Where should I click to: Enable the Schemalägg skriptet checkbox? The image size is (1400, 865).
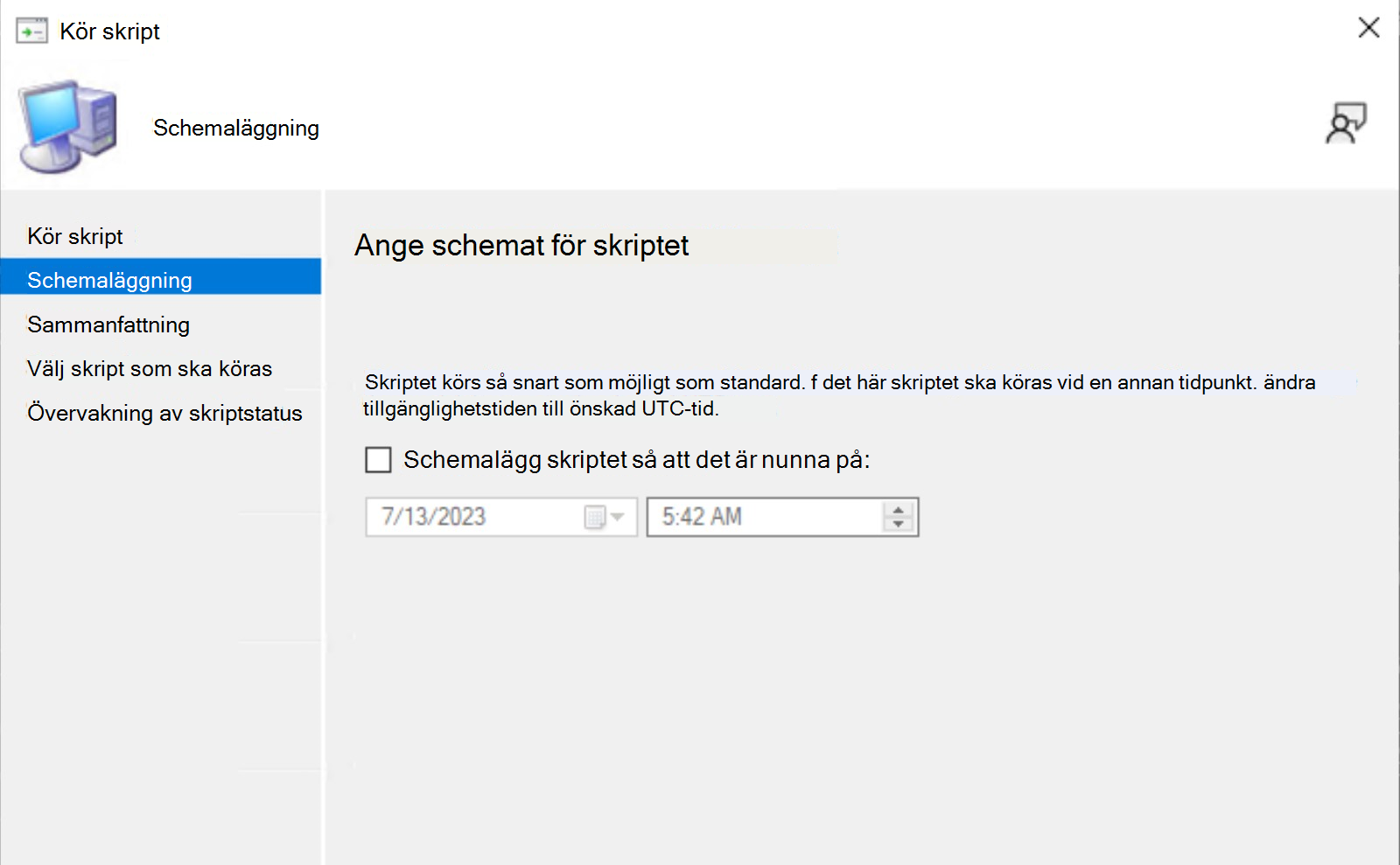coord(378,460)
